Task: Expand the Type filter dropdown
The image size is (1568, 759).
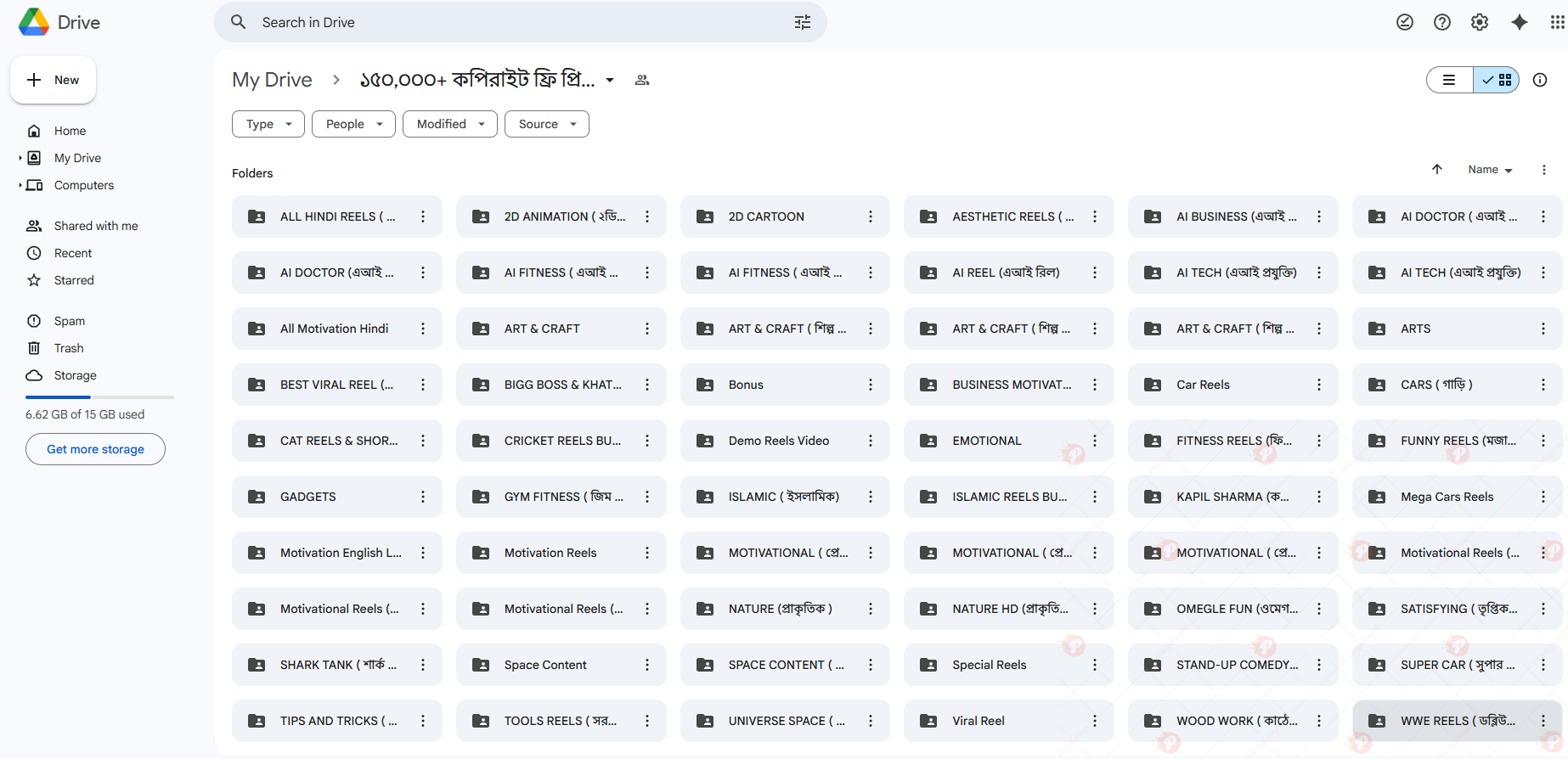Action: tap(268, 124)
